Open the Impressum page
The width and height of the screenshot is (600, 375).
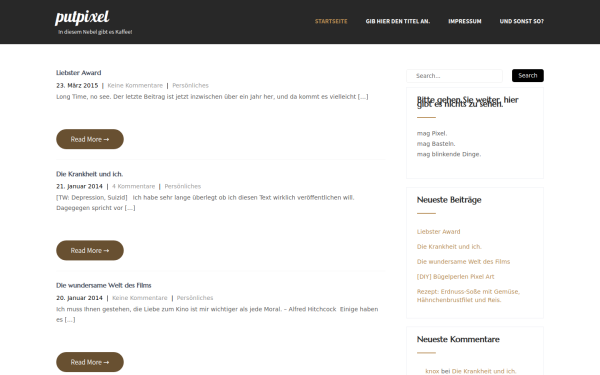pyautogui.click(x=465, y=21)
